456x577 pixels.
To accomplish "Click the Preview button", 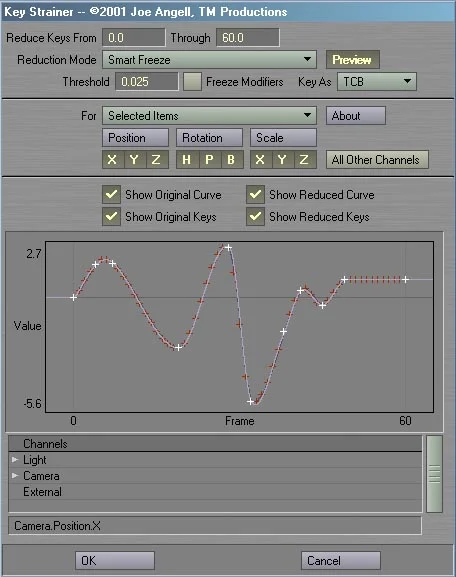I will pos(352,60).
